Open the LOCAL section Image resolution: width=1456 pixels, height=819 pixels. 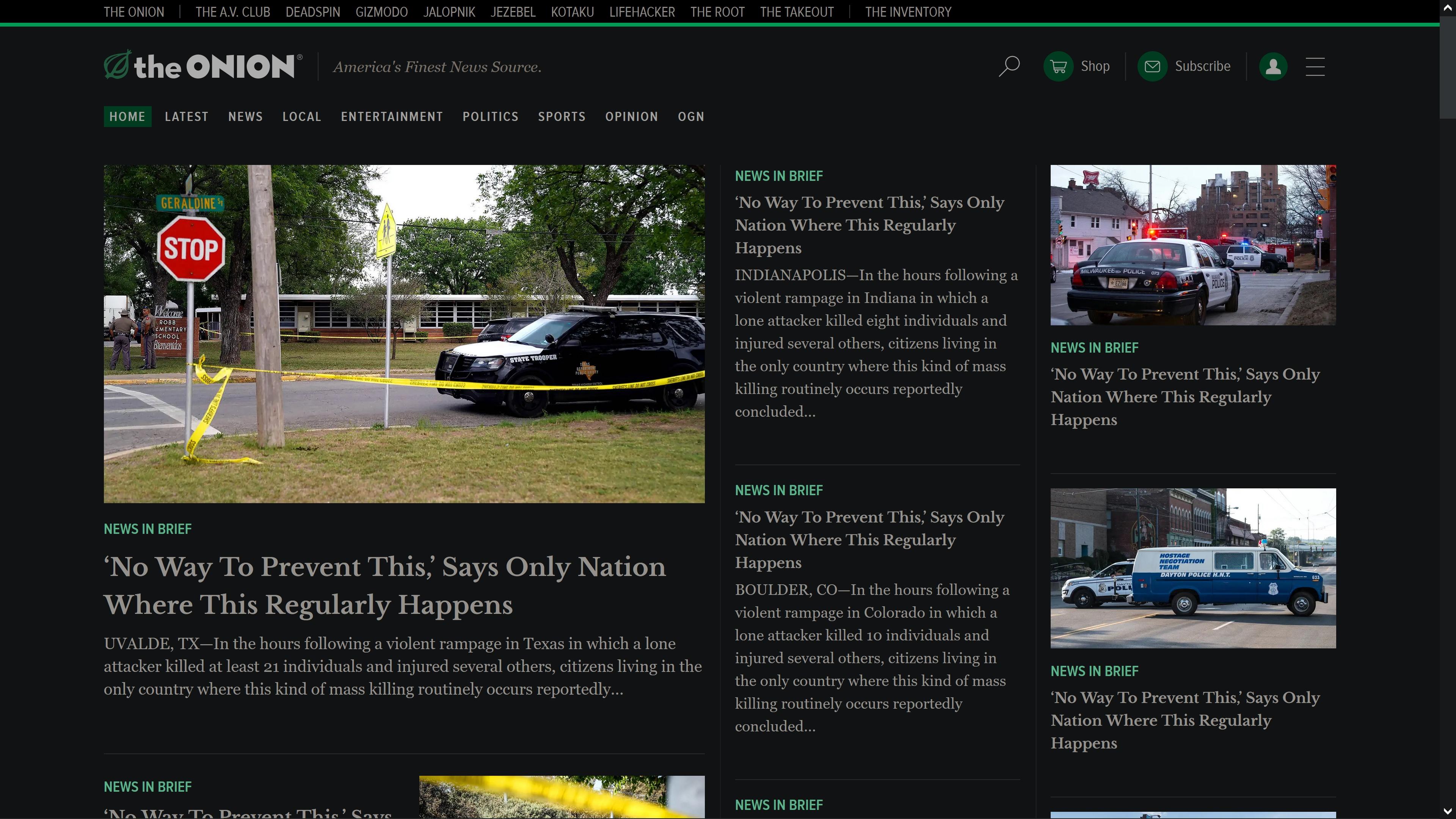(x=302, y=116)
